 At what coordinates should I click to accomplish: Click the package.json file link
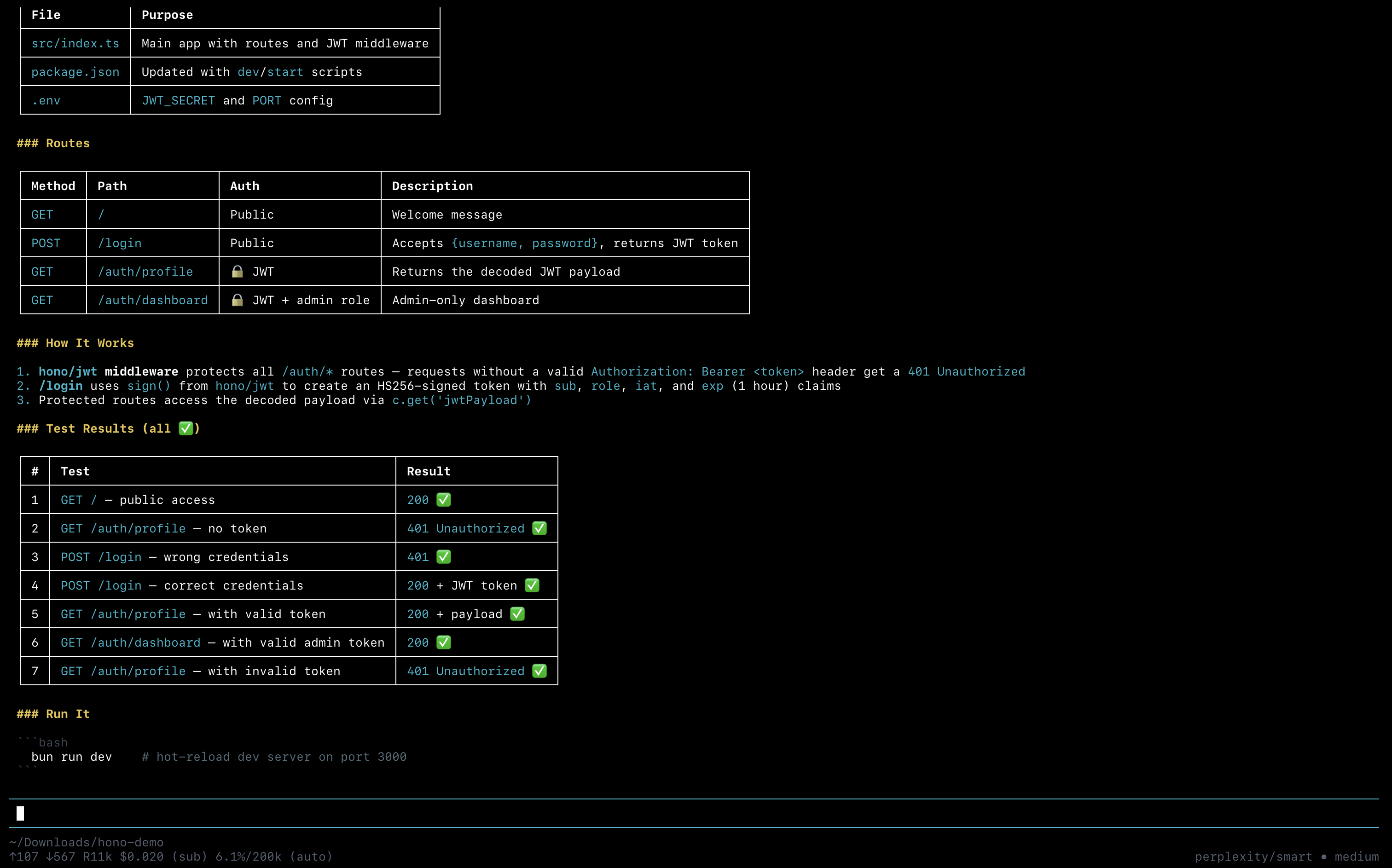75,72
